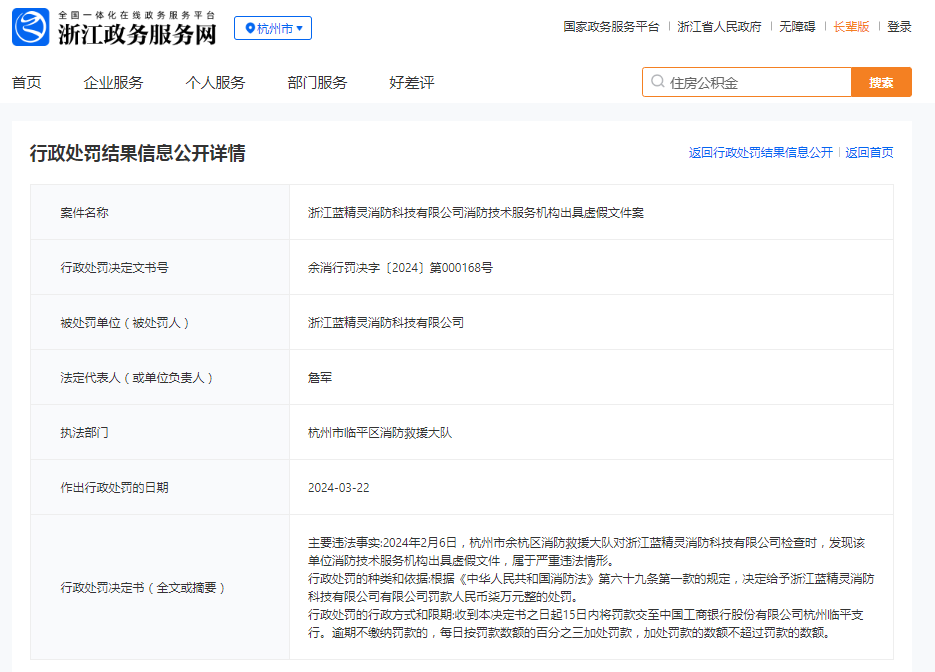Click the document number 余消行罚决字〔2024〕第000168号
Image resolution: width=935 pixels, height=672 pixels.
point(400,268)
